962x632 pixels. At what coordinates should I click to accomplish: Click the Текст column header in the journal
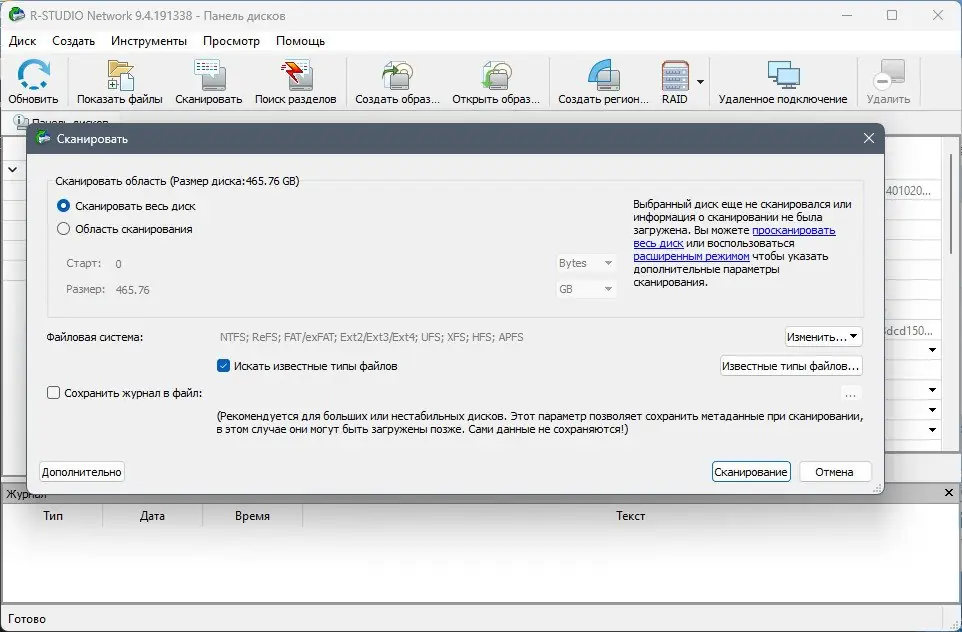(631, 516)
